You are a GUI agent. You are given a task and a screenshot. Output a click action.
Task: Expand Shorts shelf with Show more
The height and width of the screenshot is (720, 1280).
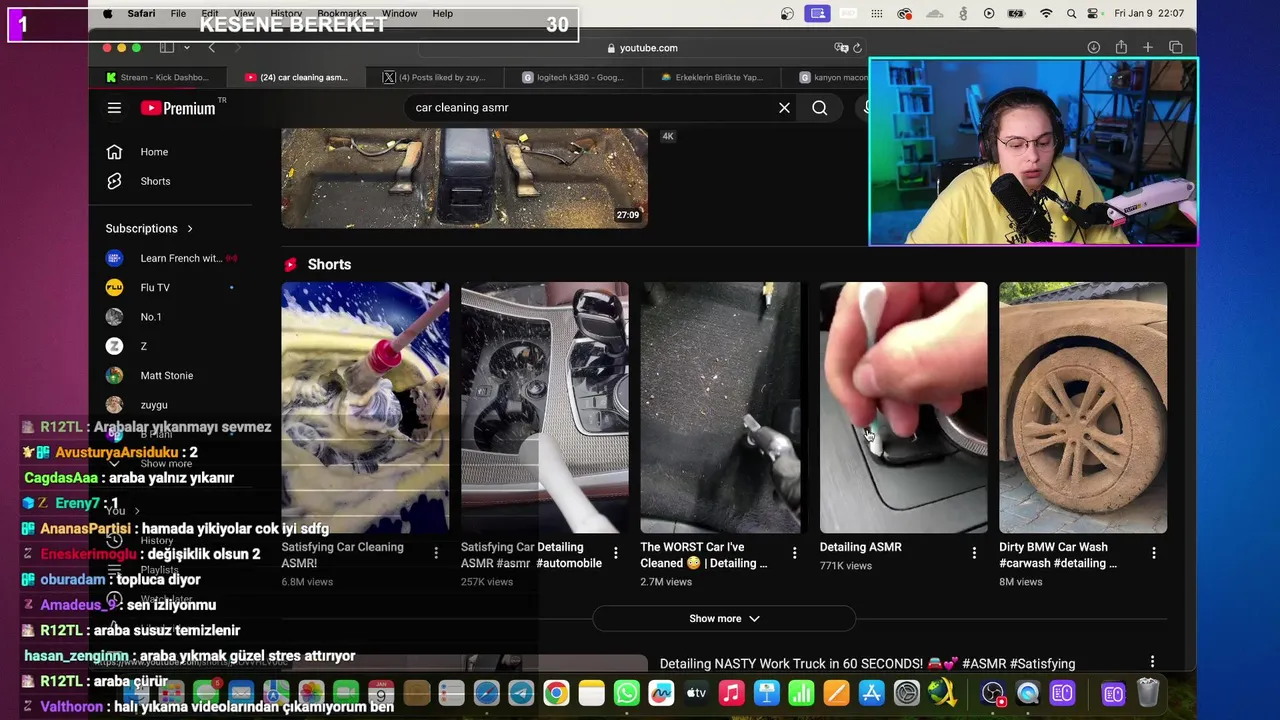[724, 619]
